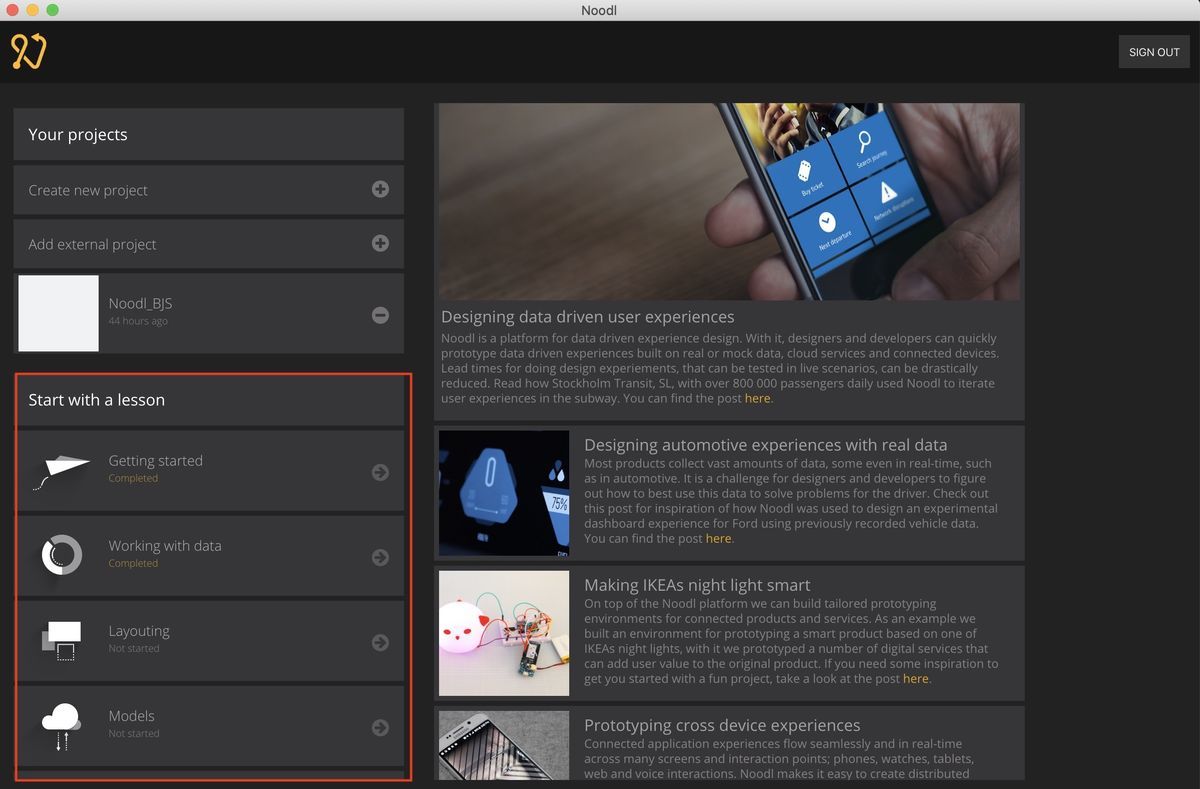1200x789 pixels.
Task: Click the Sign Out button
Action: click(x=1154, y=52)
